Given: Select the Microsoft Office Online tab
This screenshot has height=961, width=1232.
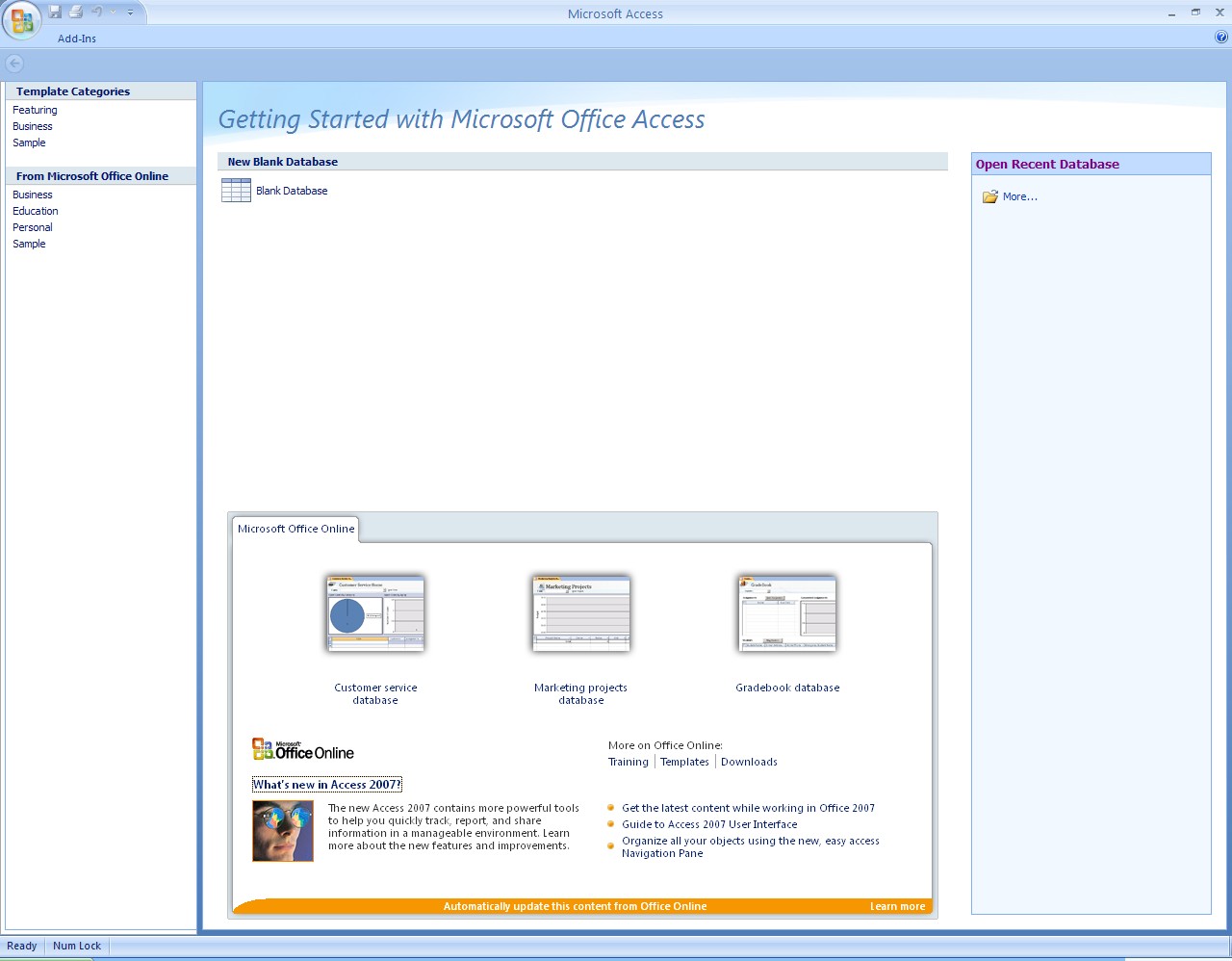Looking at the screenshot, I should [x=296, y=529].
